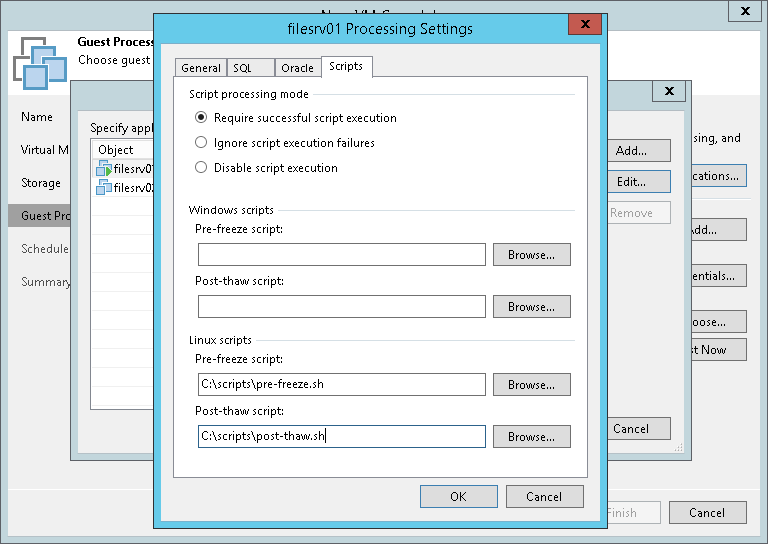768x544 pixels.
Task: Confirm Processing Settings with OK
Action: click(458, 496)
